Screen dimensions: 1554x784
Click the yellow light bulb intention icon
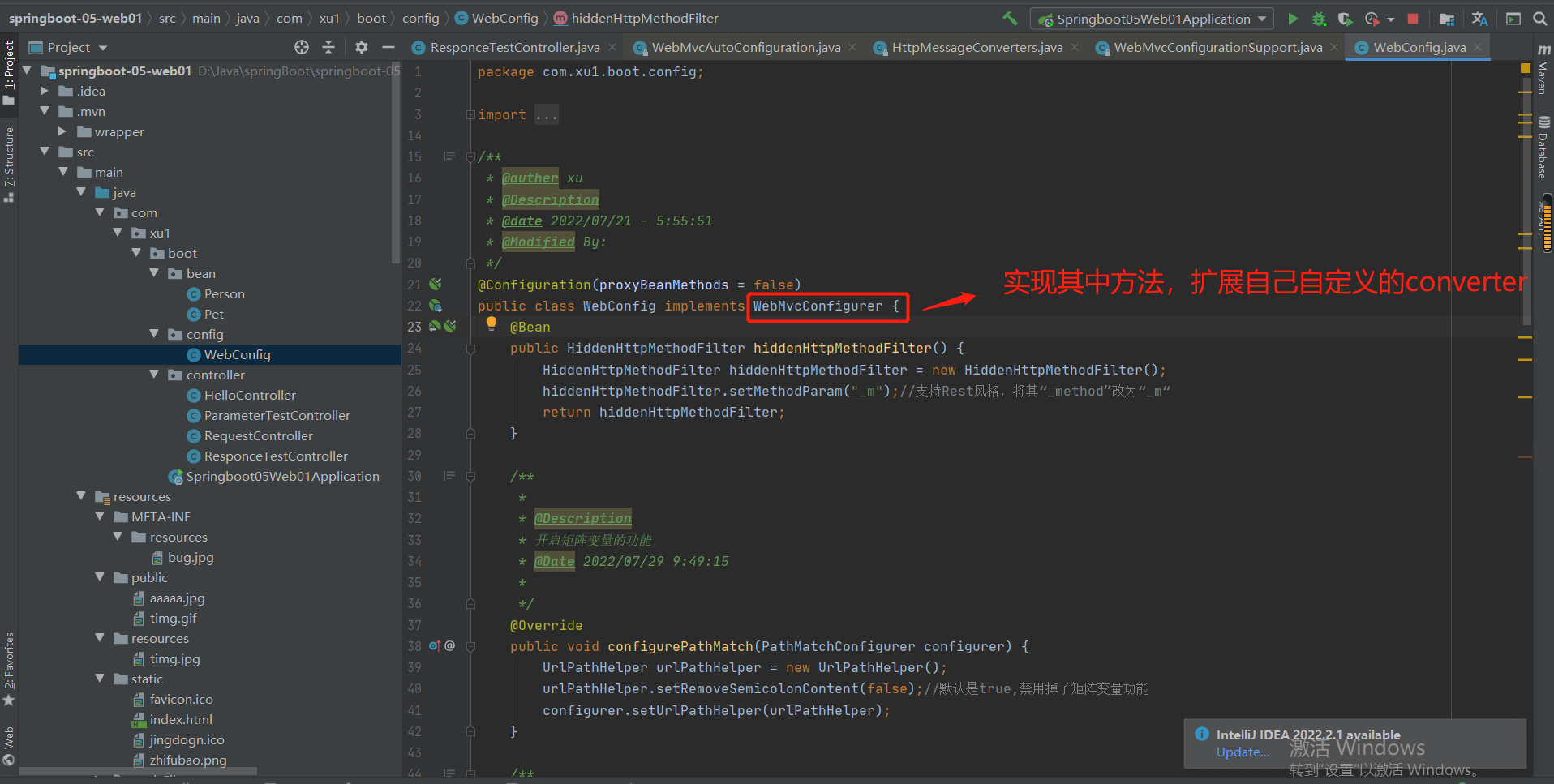coord(492,324)
